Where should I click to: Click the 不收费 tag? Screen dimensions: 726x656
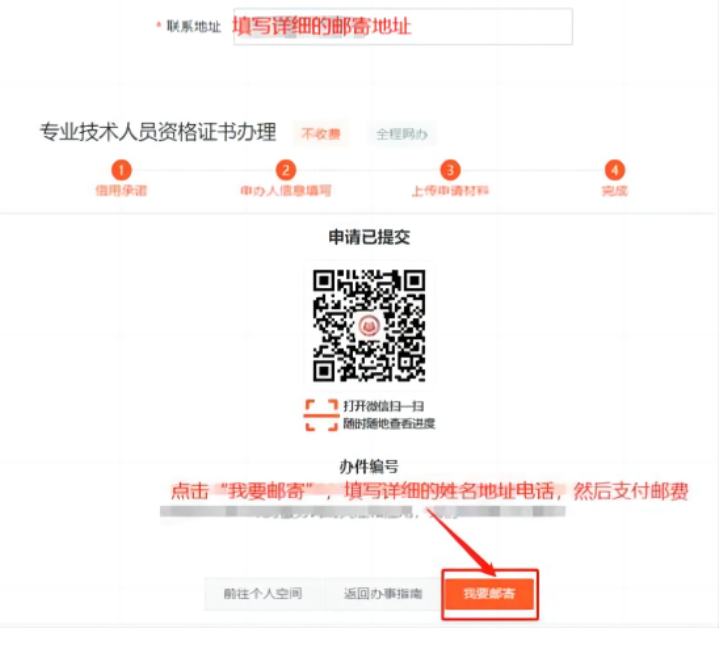pyautogui.click(x=320, y=134)
